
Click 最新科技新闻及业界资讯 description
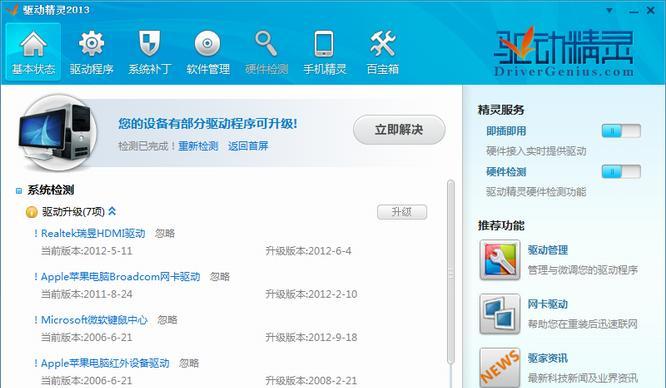[x=583, y=378]
